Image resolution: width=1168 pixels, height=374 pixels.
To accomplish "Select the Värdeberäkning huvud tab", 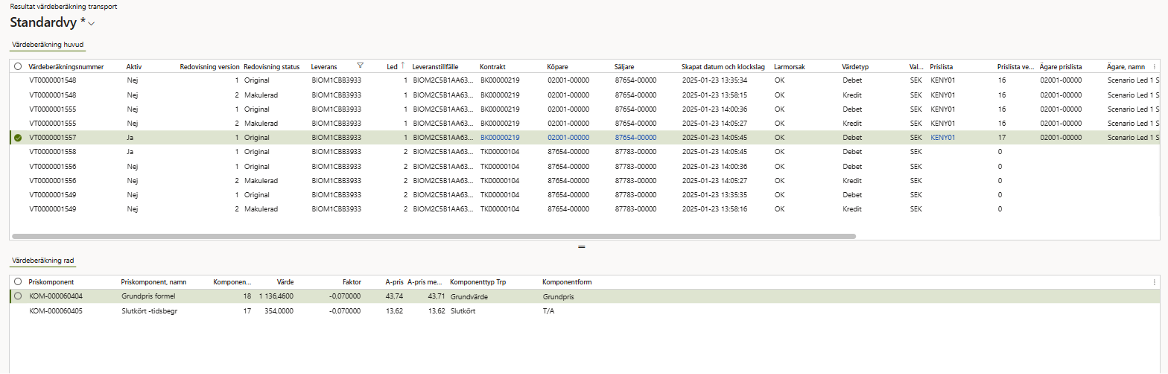I will [x=48, y=45].
